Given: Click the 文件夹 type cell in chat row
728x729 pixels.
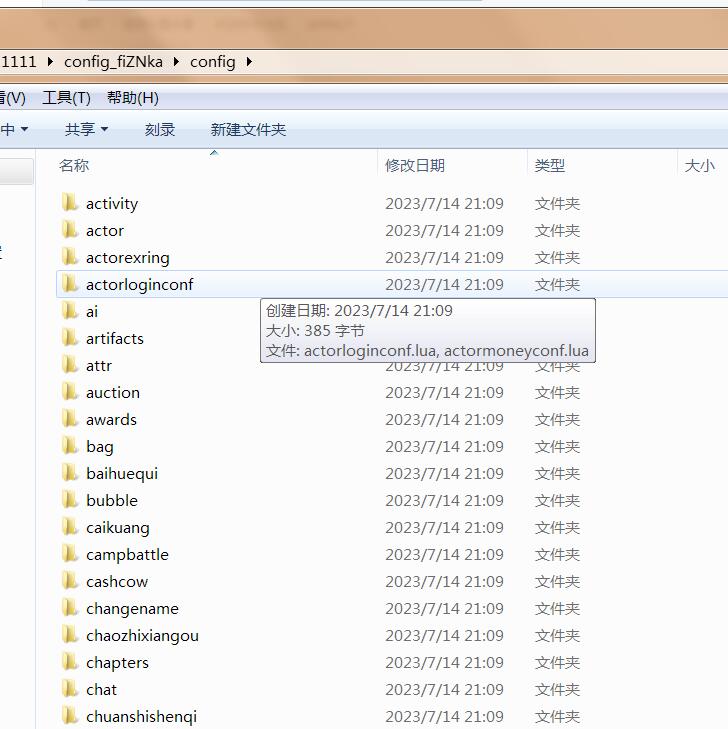Looking at the screenshot, I should (x=557, y=689).
